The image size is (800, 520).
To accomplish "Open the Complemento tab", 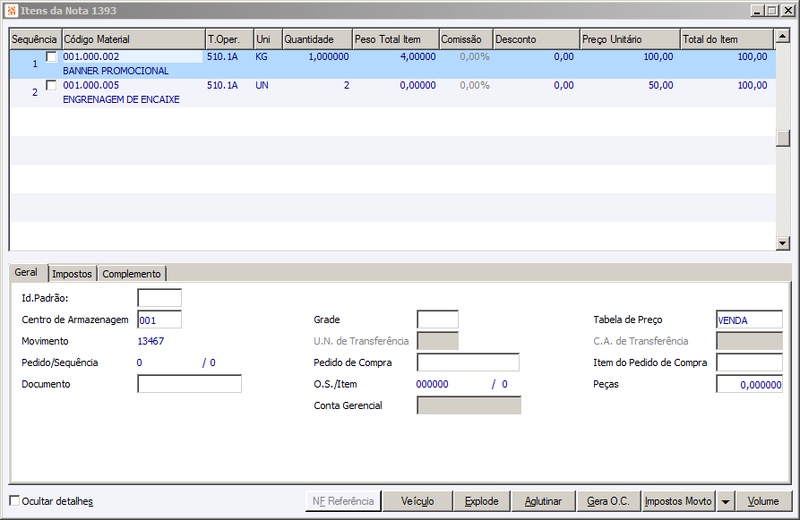I will [x=132, y=274].
